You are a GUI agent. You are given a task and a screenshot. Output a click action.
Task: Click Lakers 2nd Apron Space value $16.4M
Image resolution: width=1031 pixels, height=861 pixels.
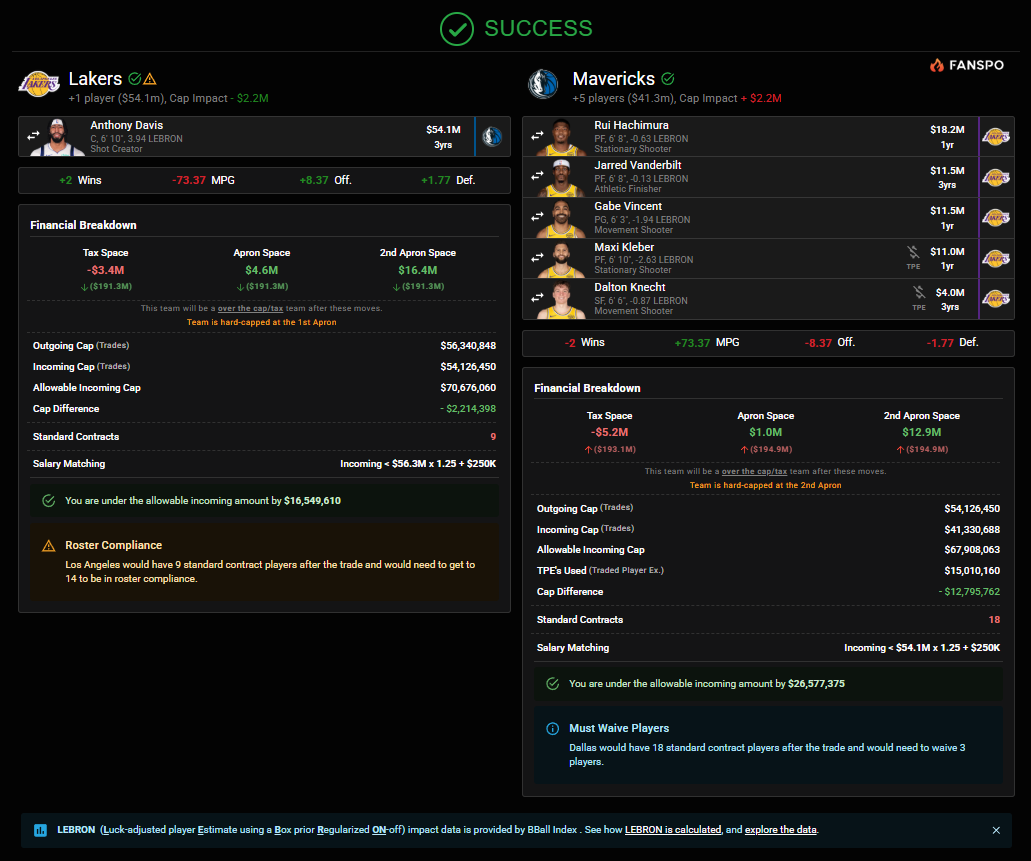coord(418,270)
